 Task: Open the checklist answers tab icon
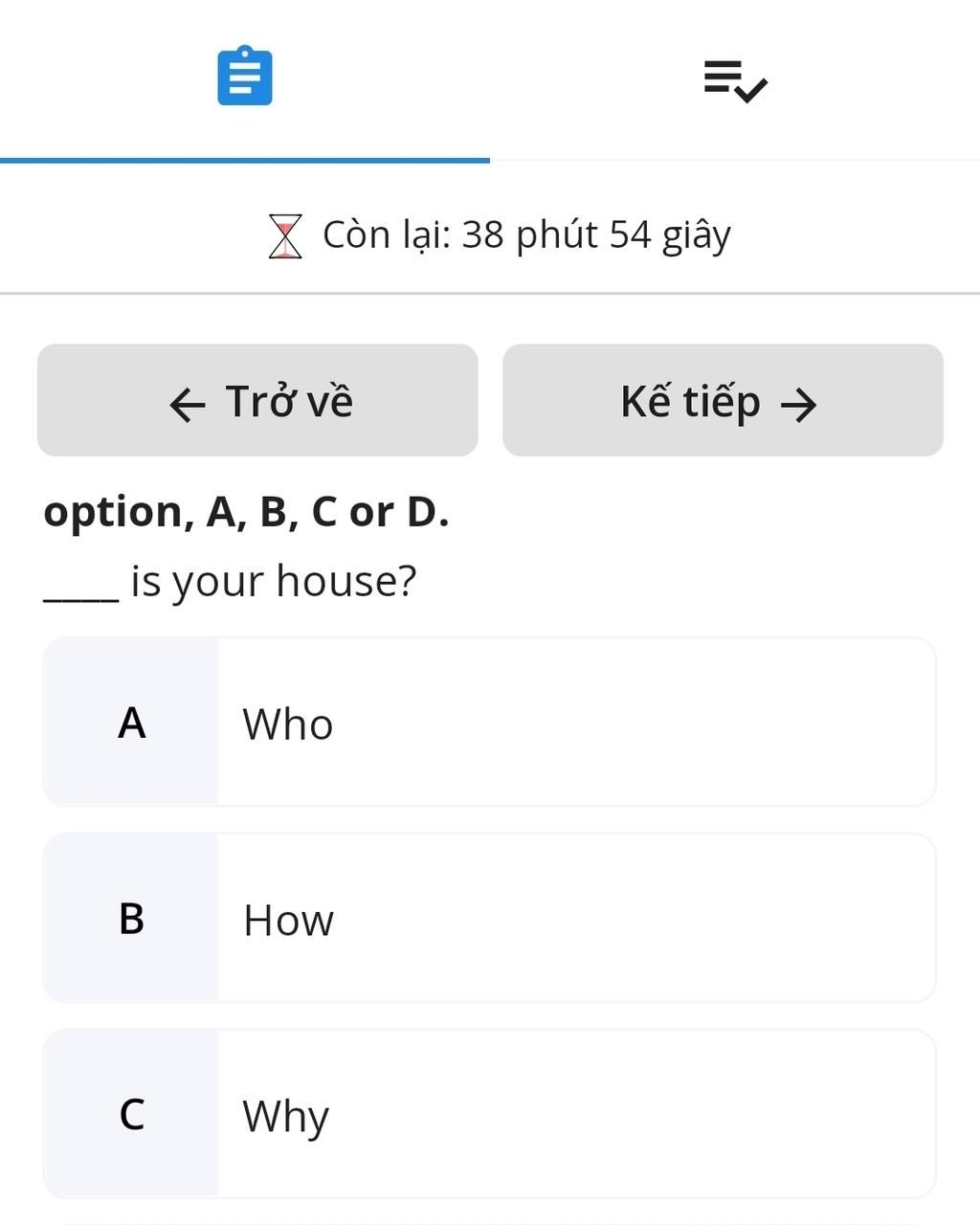(x=736, y=81)
